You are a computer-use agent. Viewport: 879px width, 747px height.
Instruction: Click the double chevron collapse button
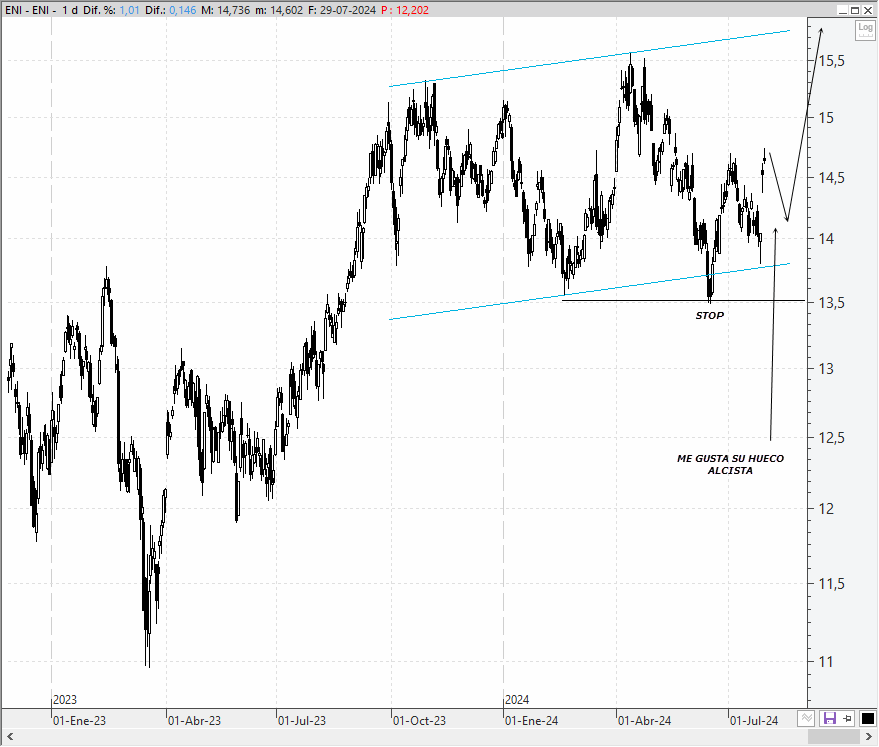click(806, 718)
